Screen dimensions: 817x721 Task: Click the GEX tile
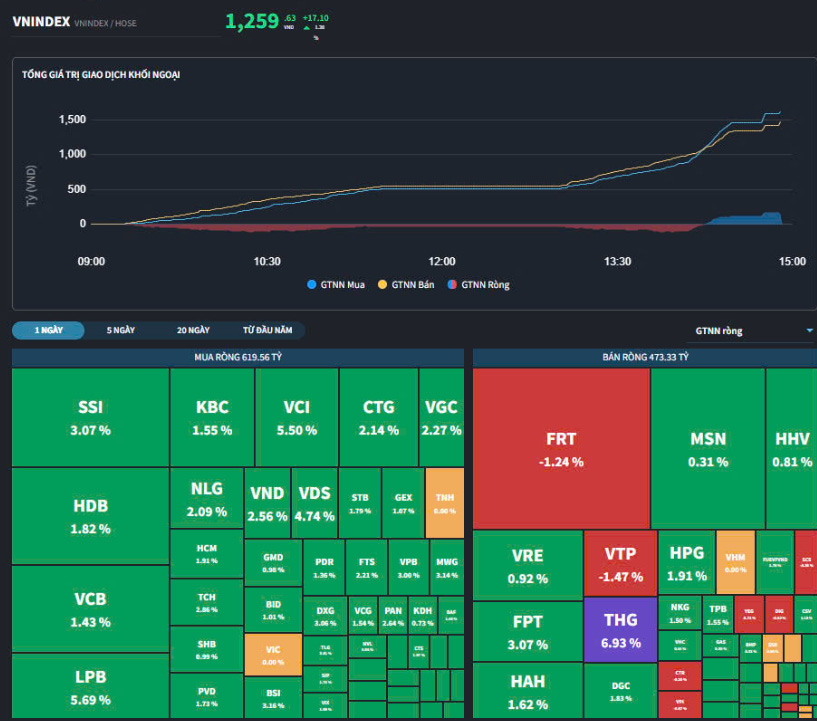(403, 503)
